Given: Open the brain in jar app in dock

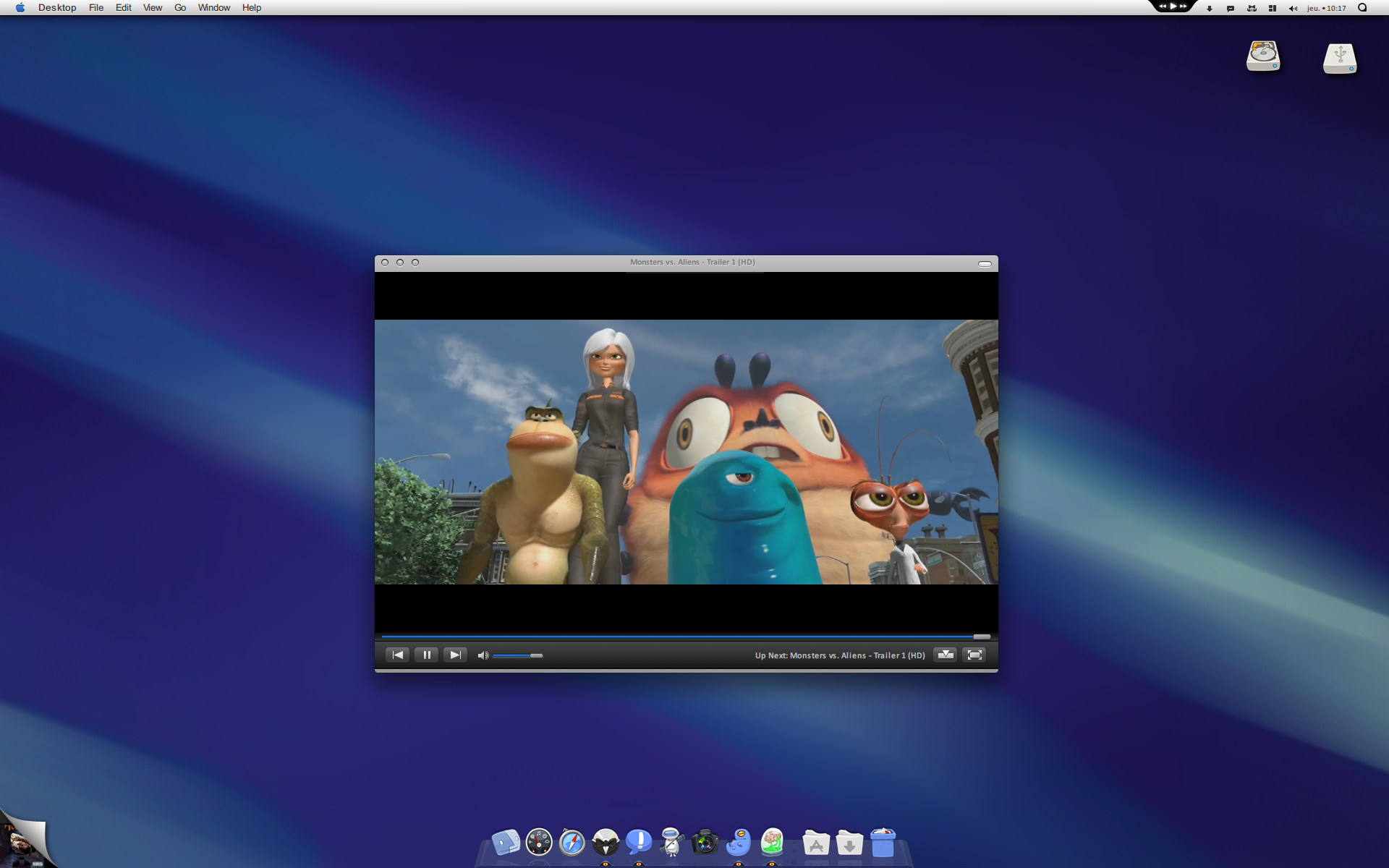Looking at the screenshot, I should pos(772,842).
